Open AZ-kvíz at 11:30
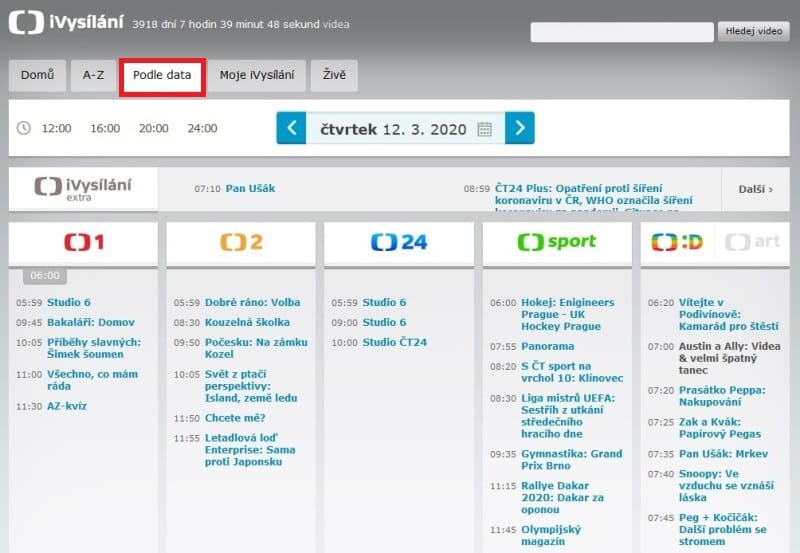The height and width of the screenshot is (553, 800). coord(67,406)
